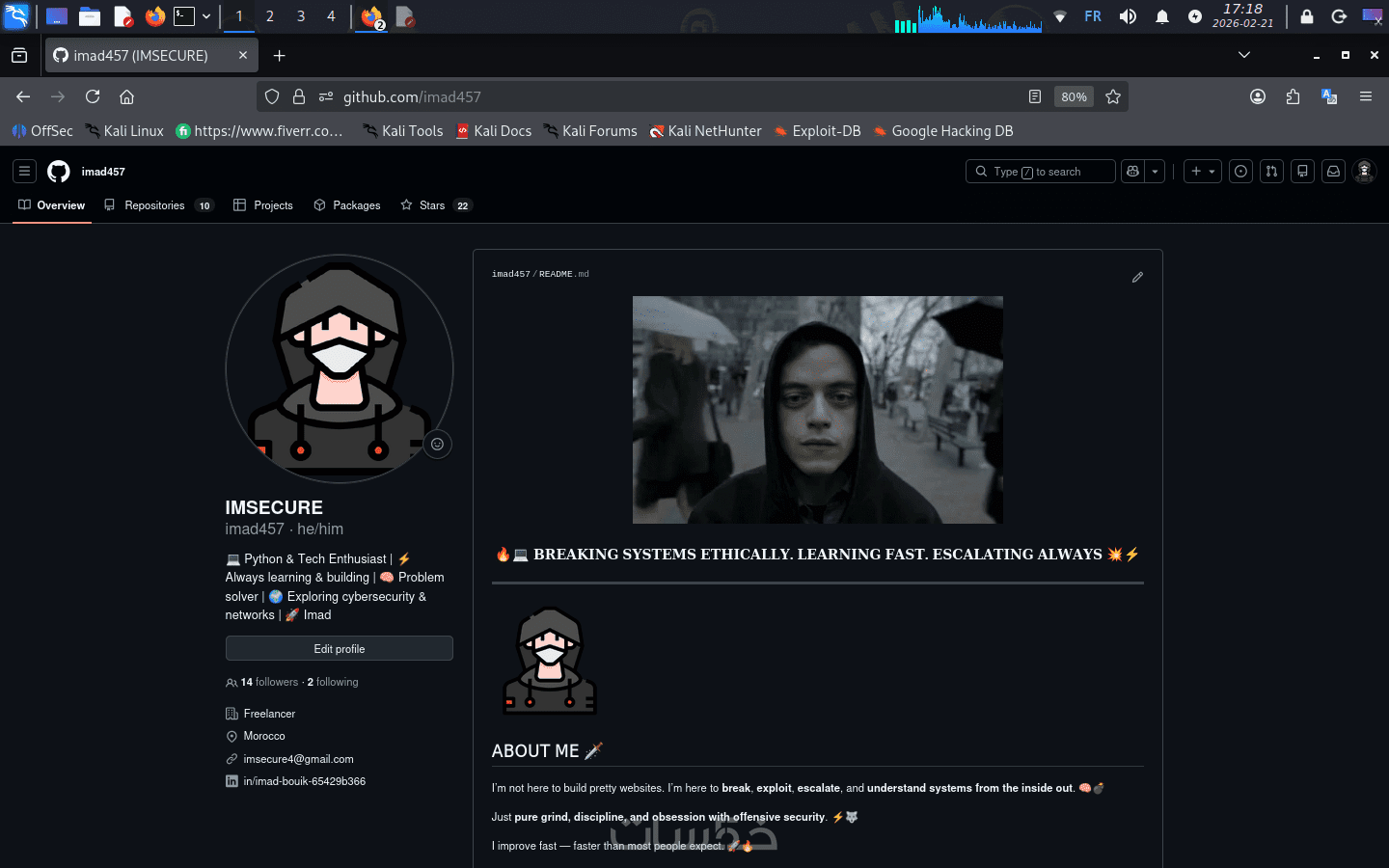Open imsecure4@gmail.com email link

click(x=298, y=759)
